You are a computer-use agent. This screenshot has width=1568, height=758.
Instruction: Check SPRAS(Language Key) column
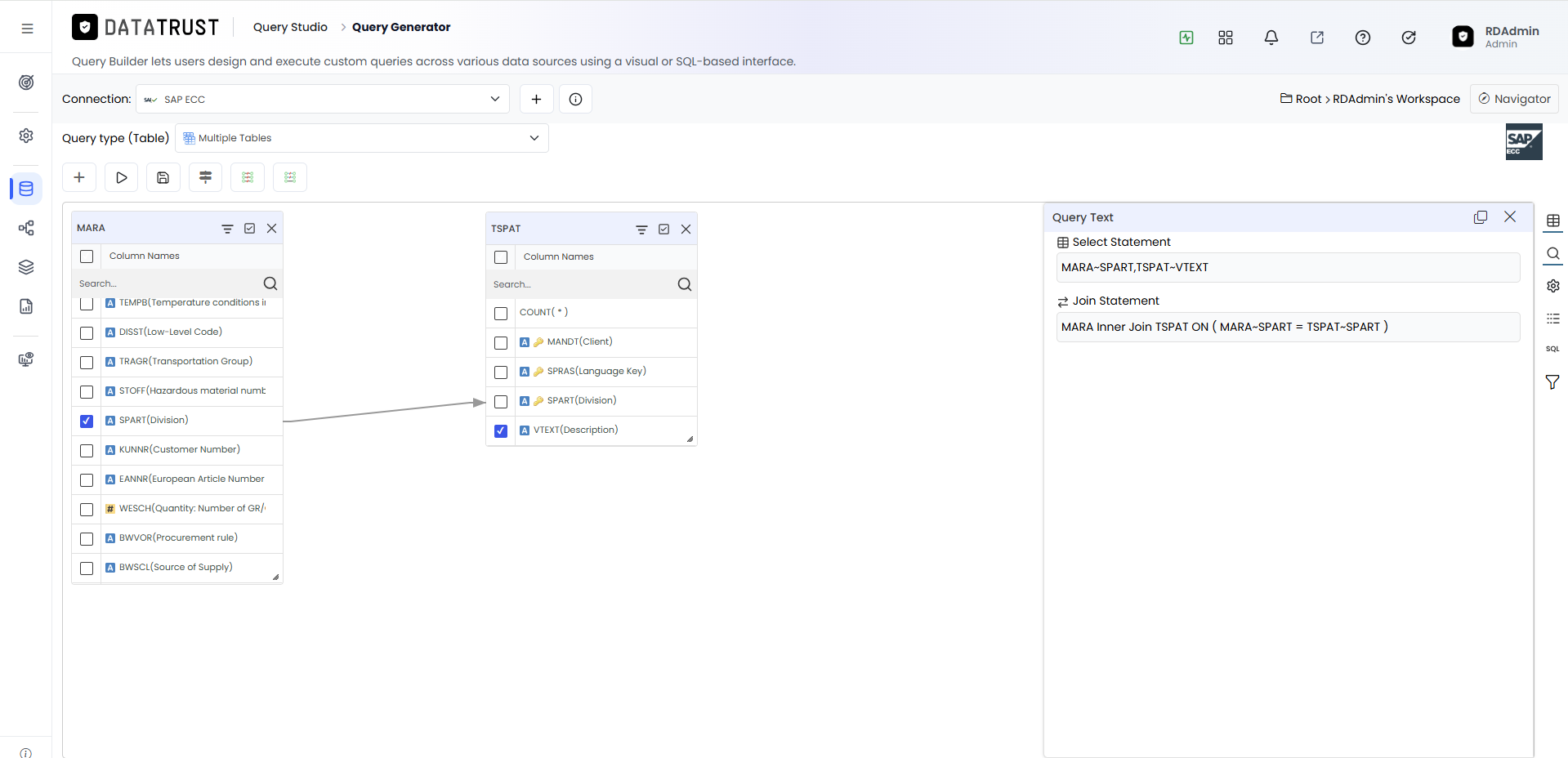[x=501, y=372]
